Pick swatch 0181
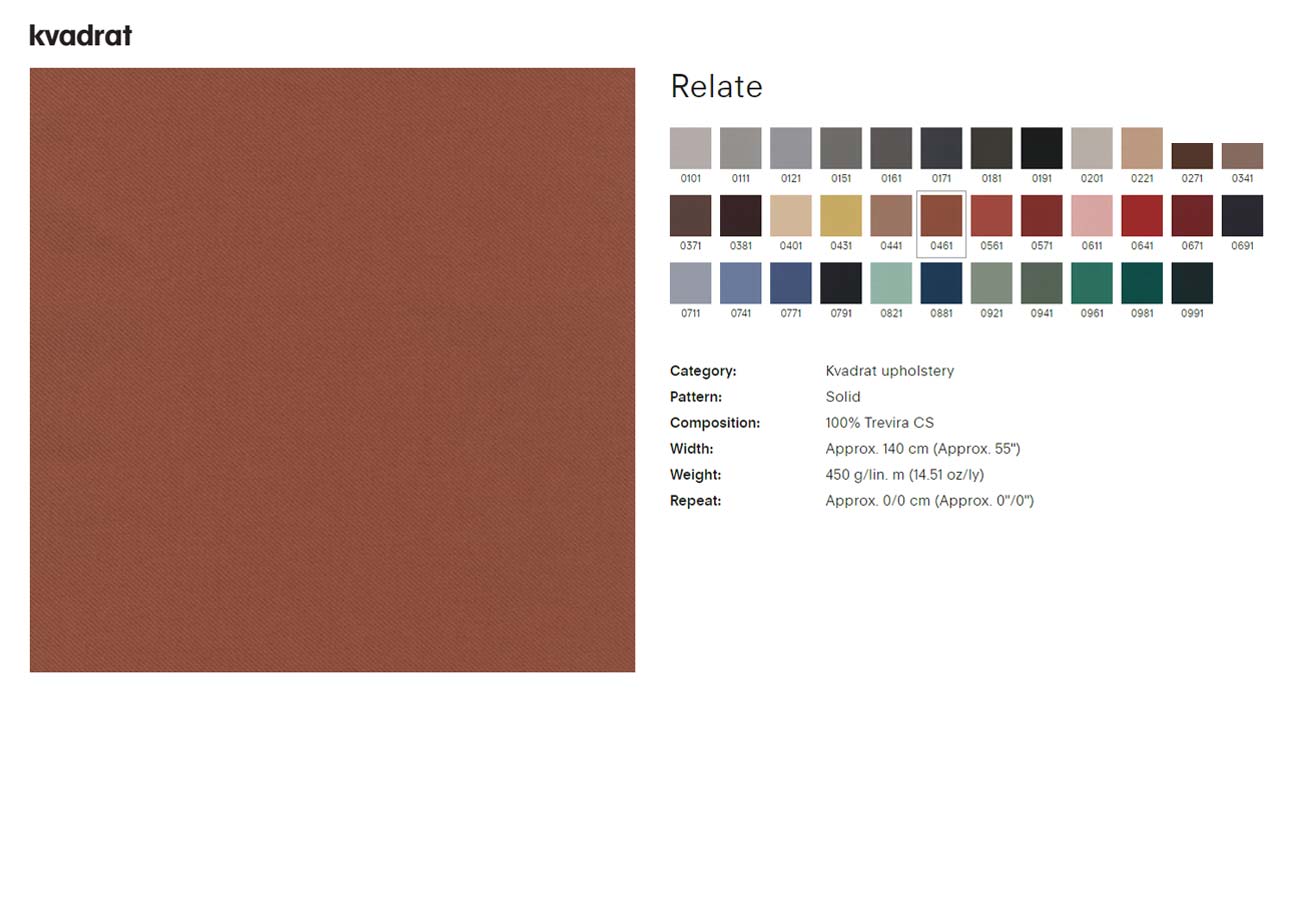1300x920 pixels. point(991,148)
